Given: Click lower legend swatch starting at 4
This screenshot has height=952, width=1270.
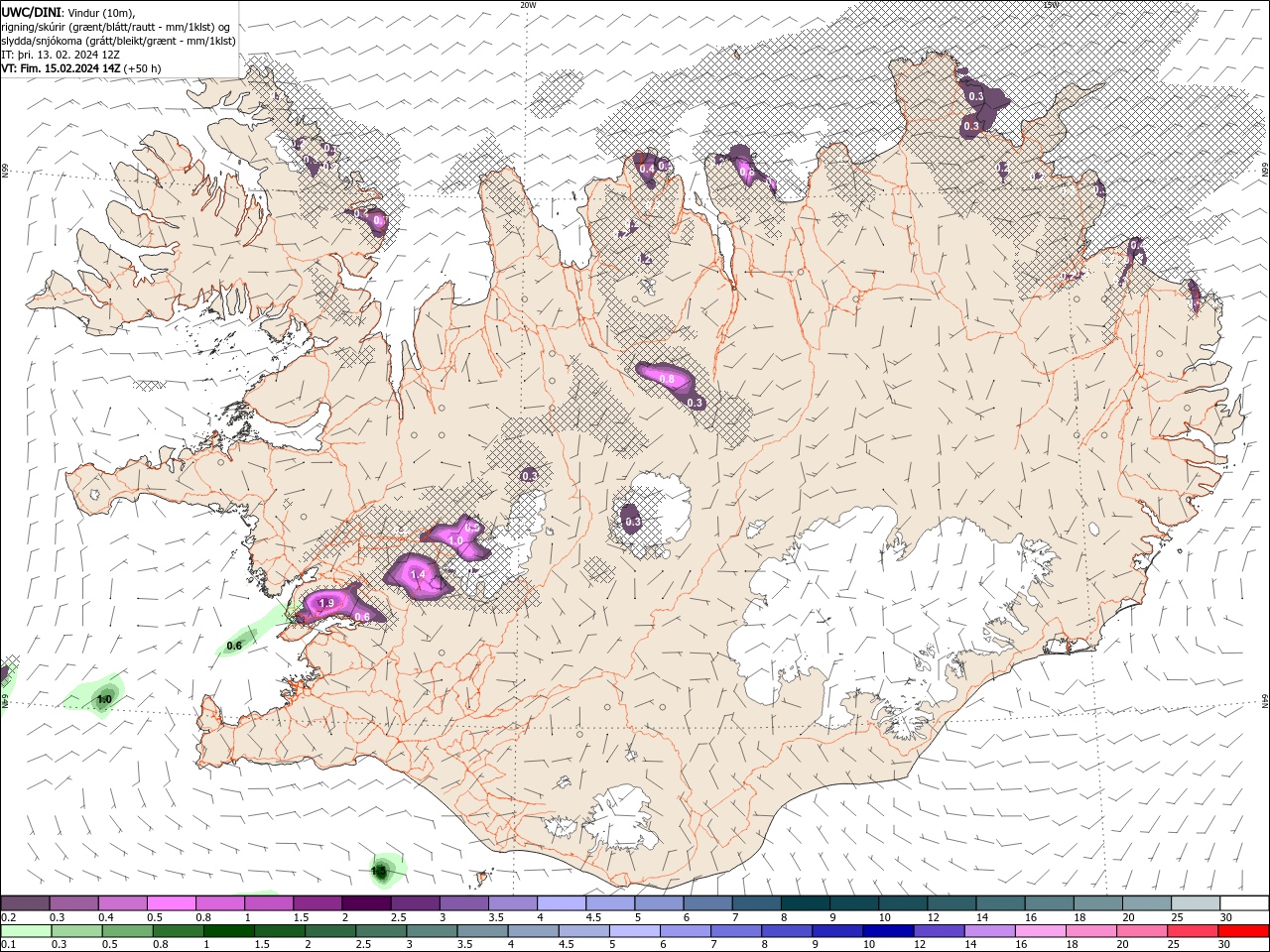Looking at the screenshot, I should [532, 931].
